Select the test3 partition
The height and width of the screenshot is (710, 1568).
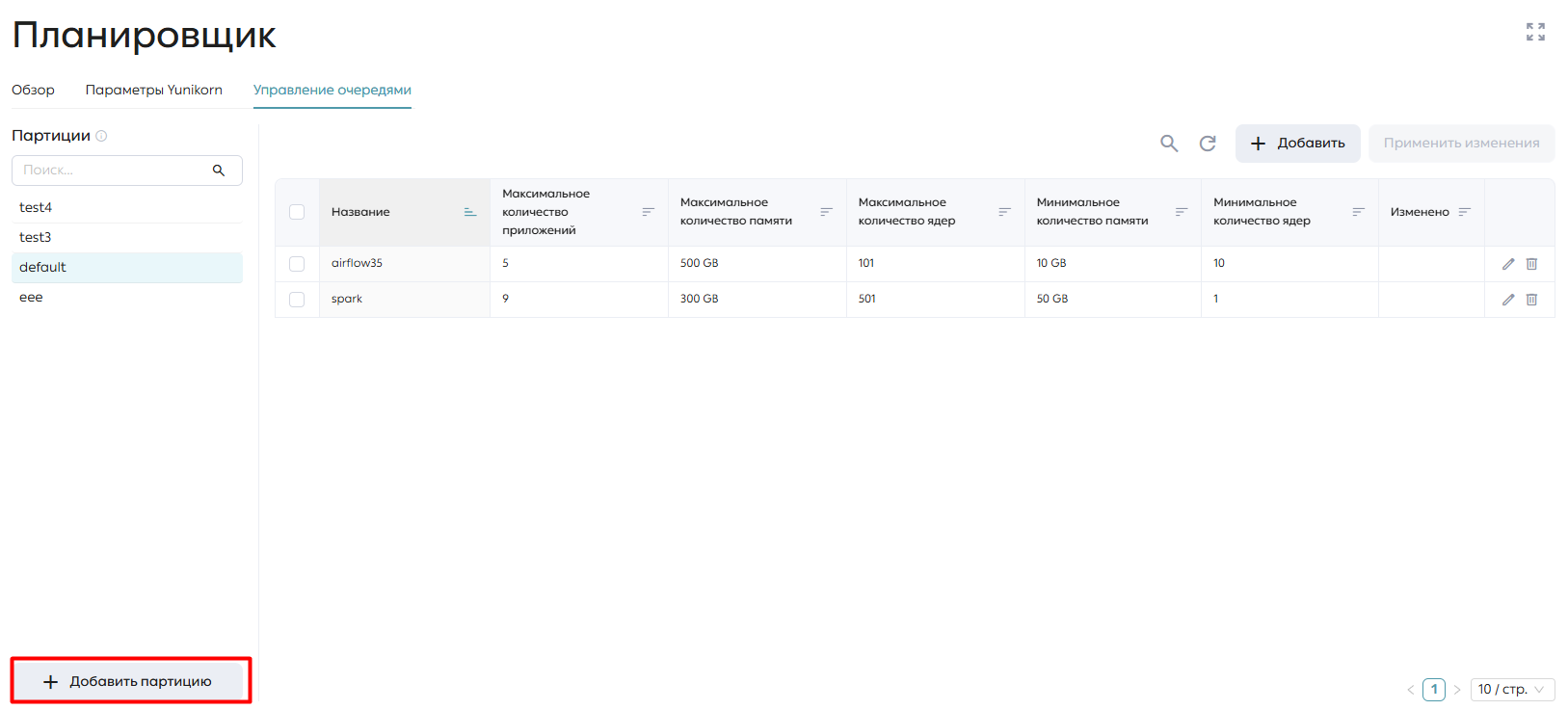point(127,238)
